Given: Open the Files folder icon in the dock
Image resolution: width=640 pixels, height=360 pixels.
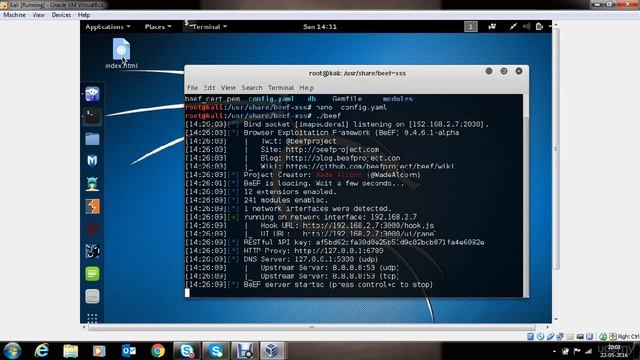Looking at the screenshot, I should pos(92,139).
